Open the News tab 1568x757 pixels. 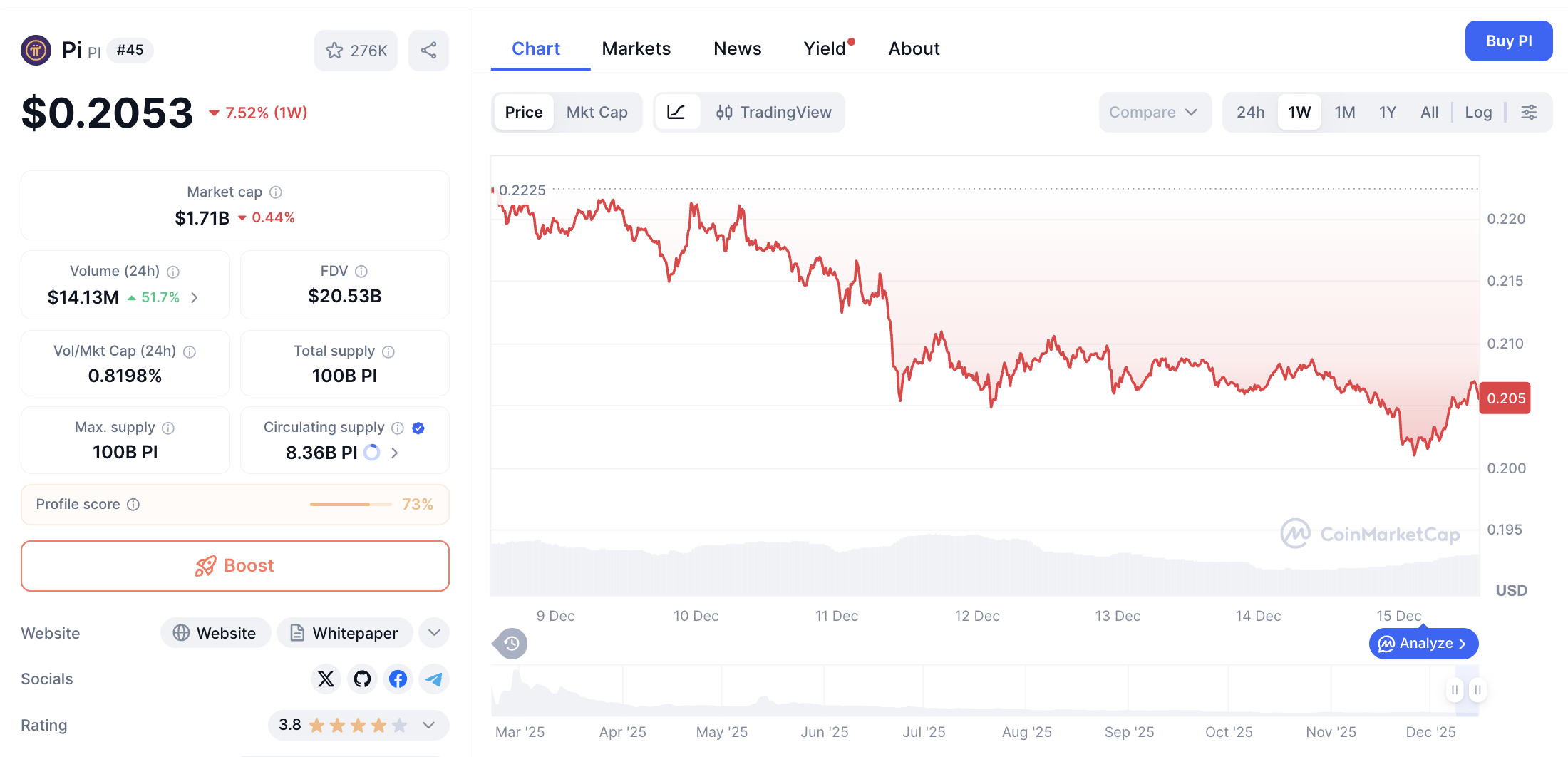tap(737, 48)
